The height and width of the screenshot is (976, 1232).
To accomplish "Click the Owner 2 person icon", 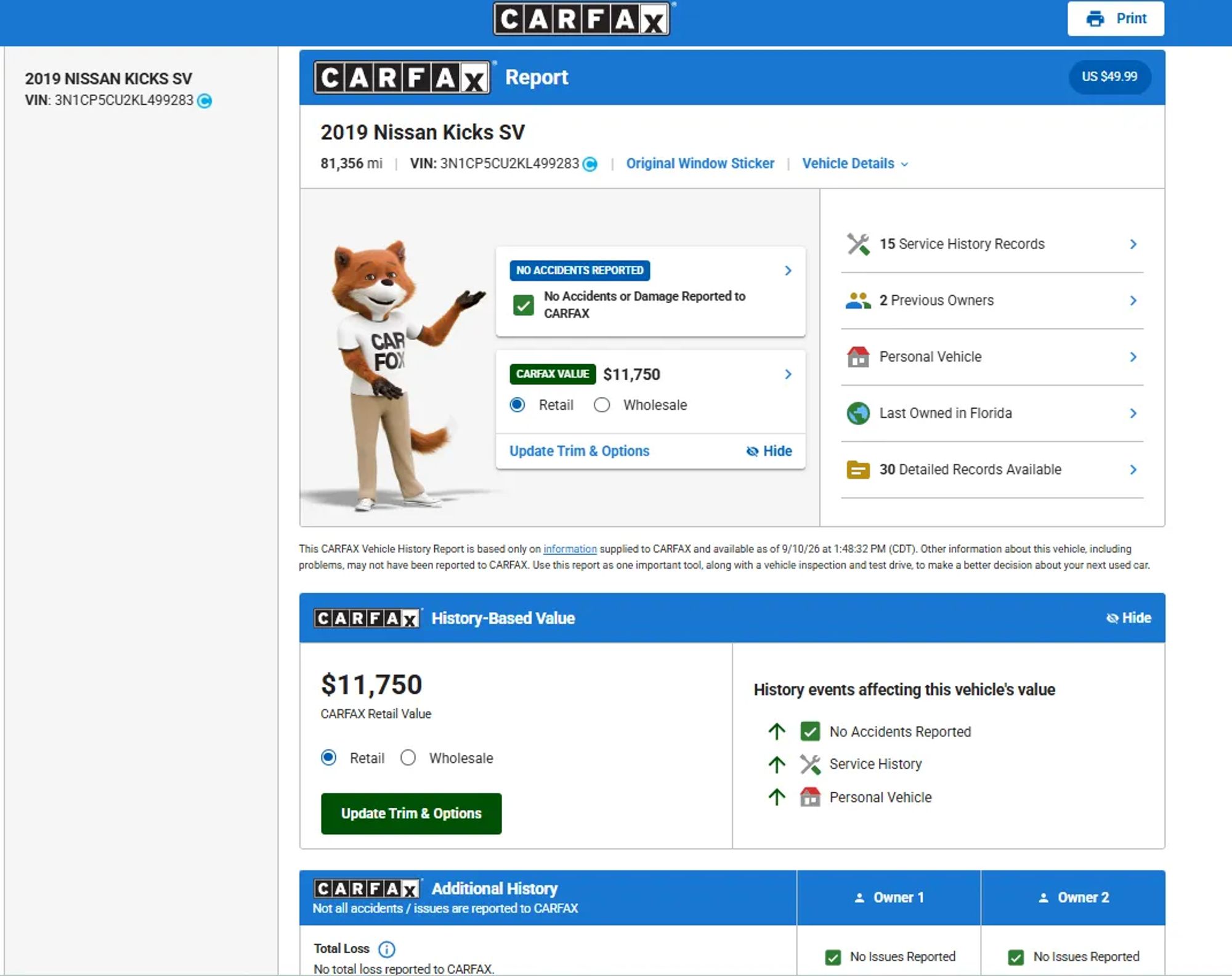I will (x=1044, y=898).
